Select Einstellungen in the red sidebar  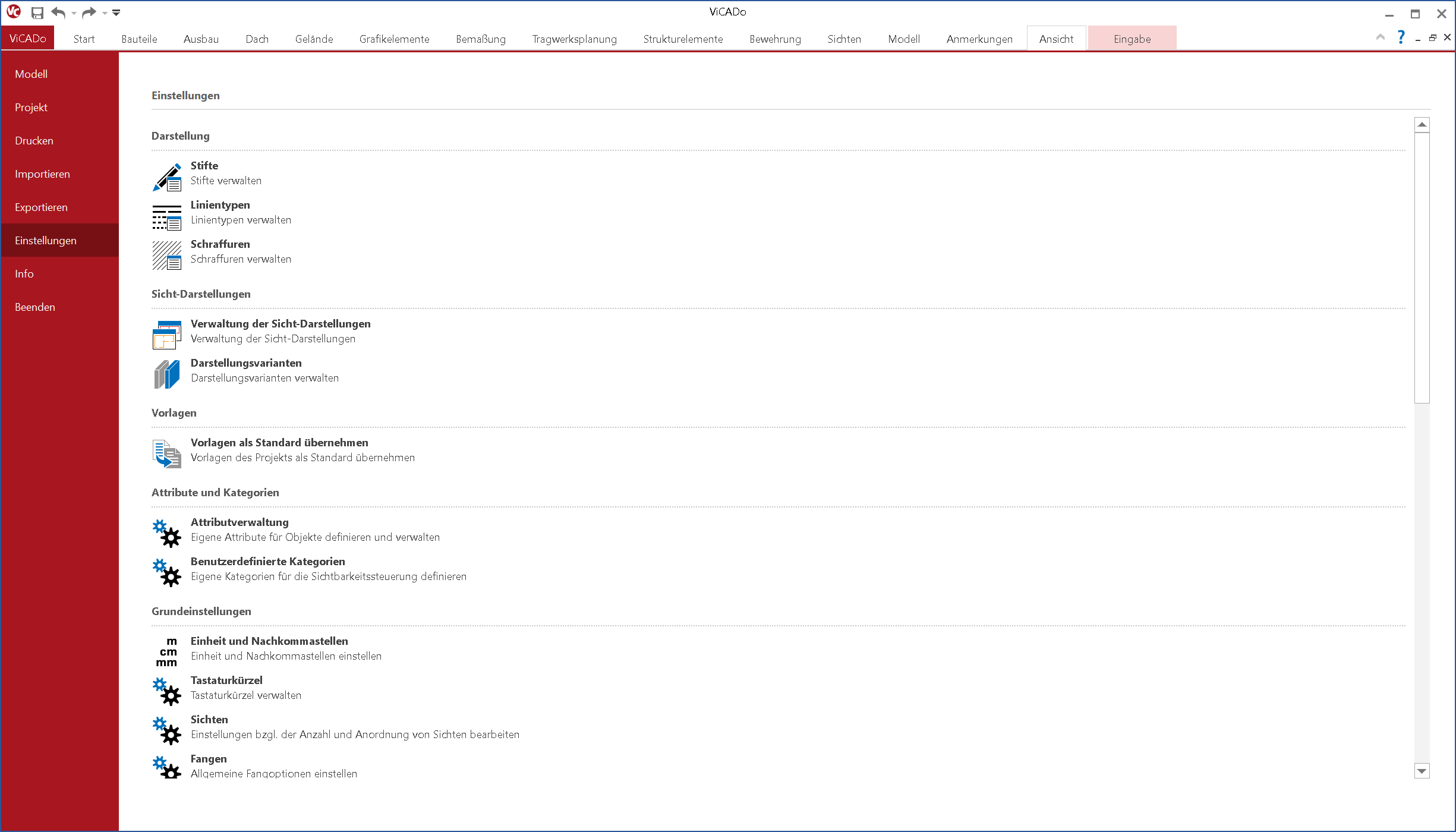point(59,240)
